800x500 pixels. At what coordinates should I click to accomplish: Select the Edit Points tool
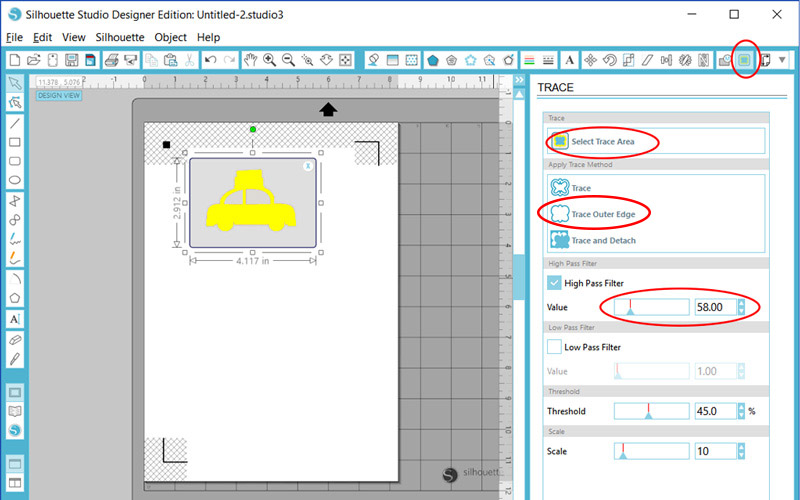coord(15,103)
